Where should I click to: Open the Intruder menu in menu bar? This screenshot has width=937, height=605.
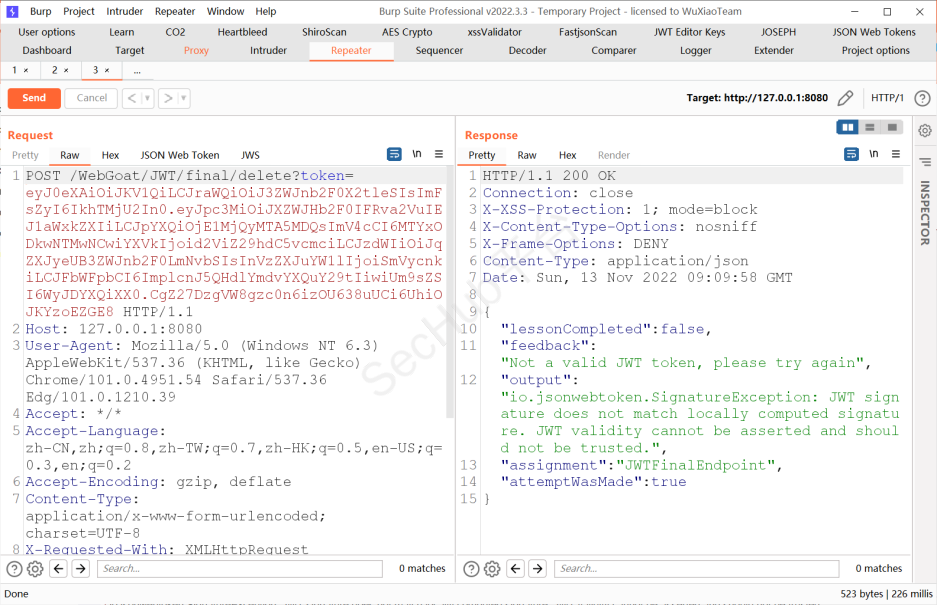(125, 11)
